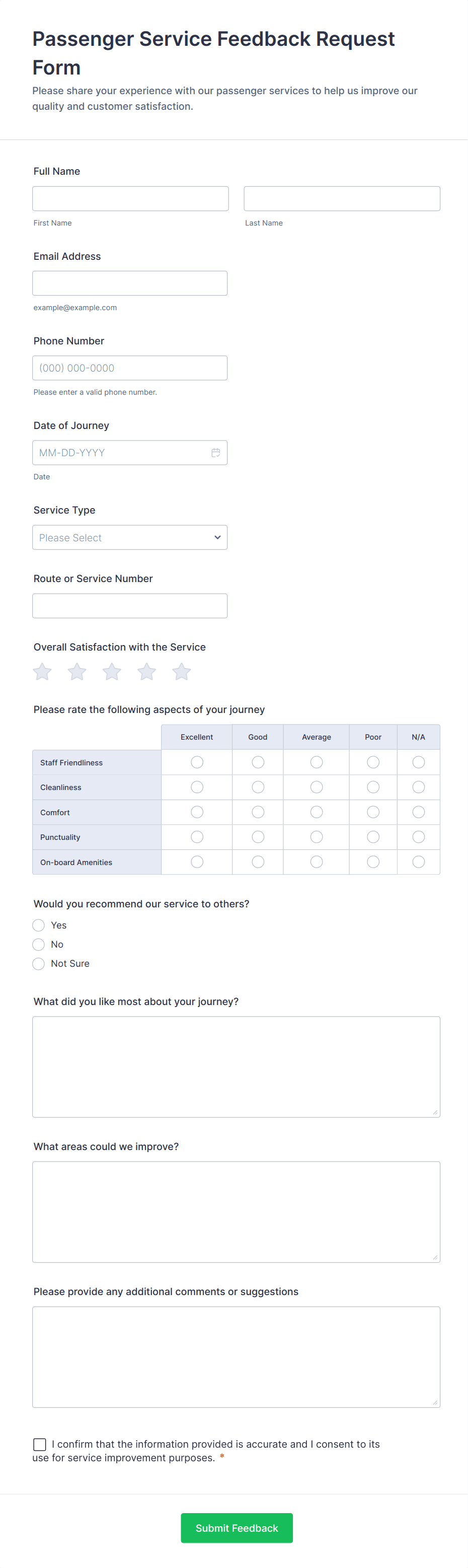The height and width of the screenshot is (1568, 468).
Task: Choose Not Sure recommendation option
Action: [38, 964]
